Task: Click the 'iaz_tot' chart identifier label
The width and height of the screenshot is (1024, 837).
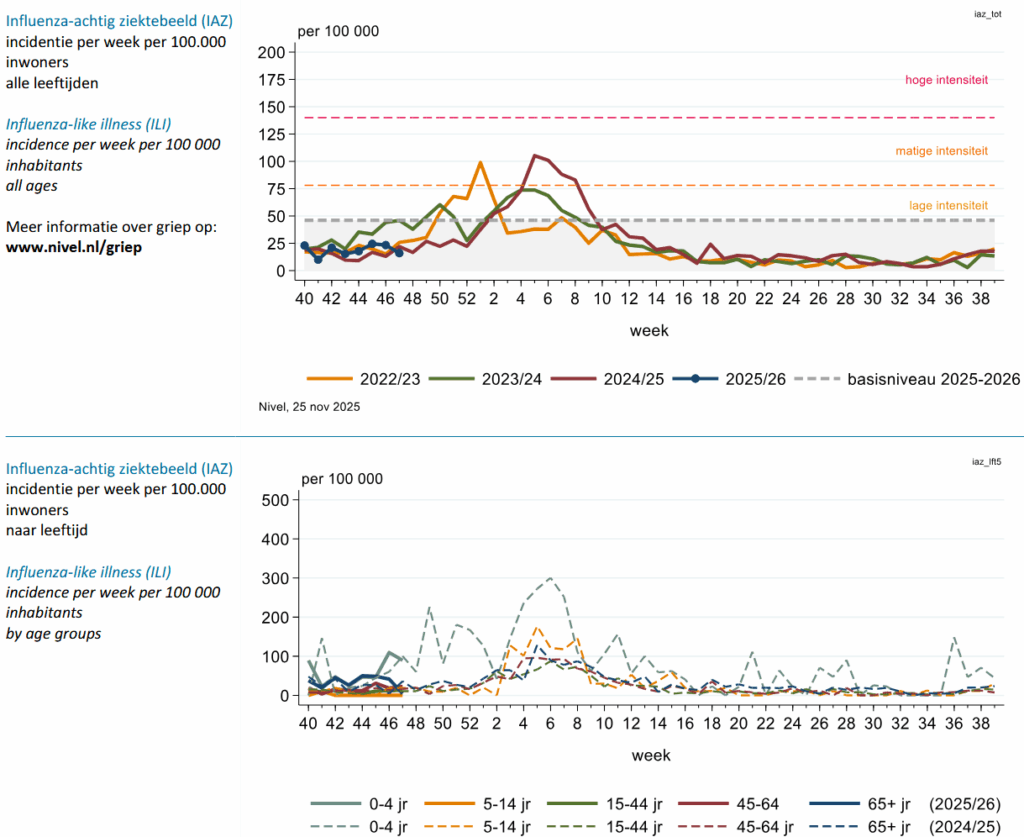Action: pos(985,14)
